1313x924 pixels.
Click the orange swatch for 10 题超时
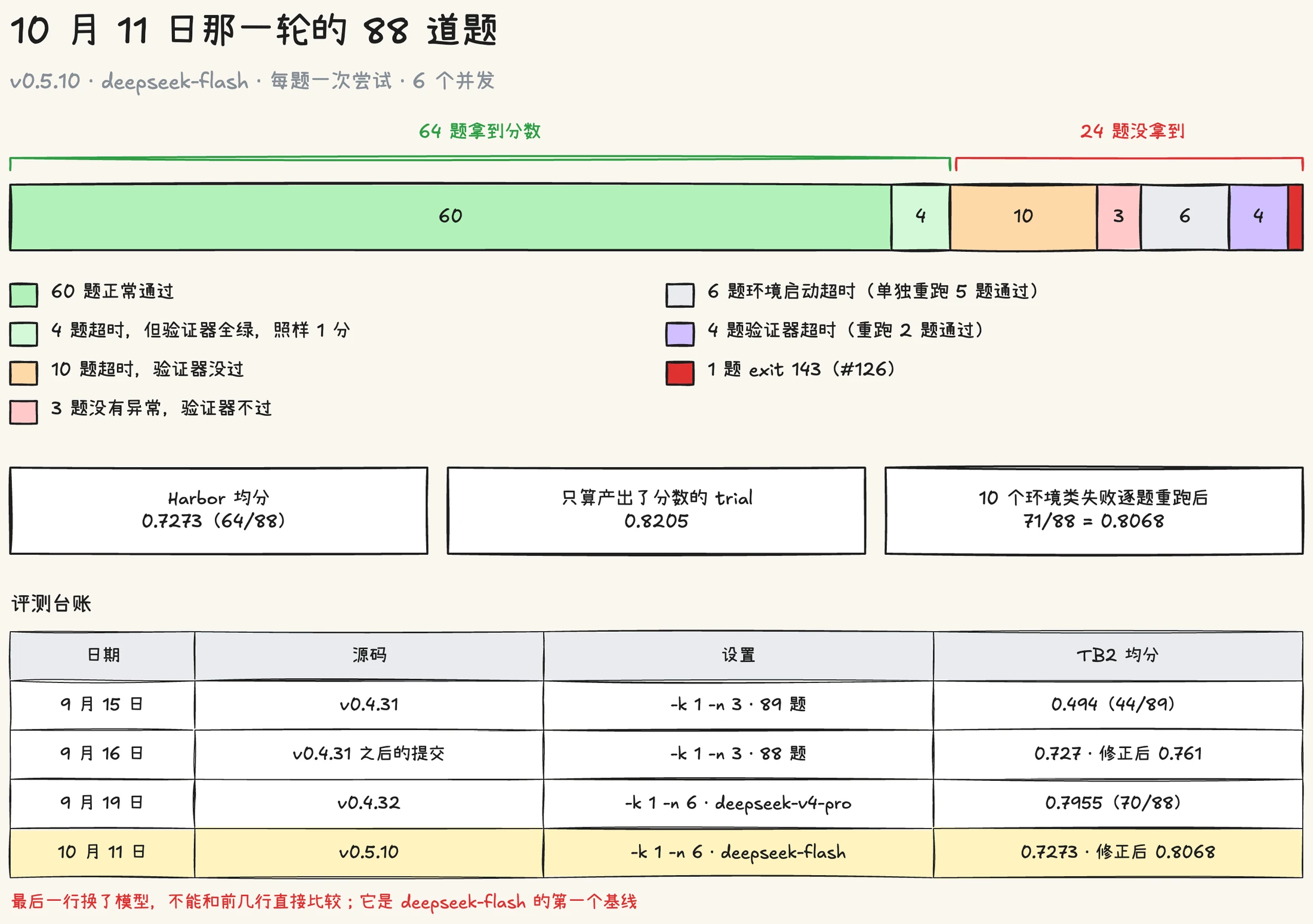[x=24, y=373]
